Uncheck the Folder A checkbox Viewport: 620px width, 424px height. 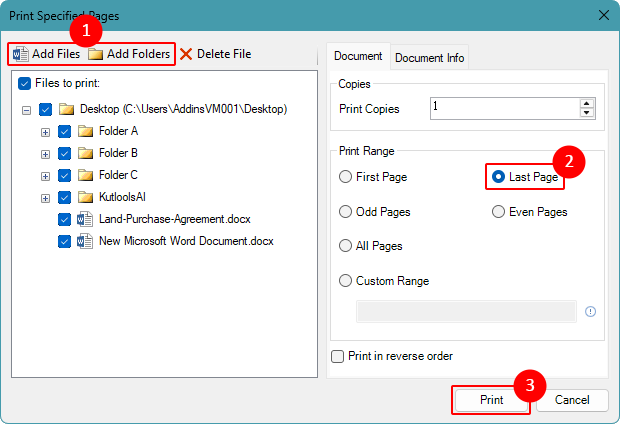(64, 131)
